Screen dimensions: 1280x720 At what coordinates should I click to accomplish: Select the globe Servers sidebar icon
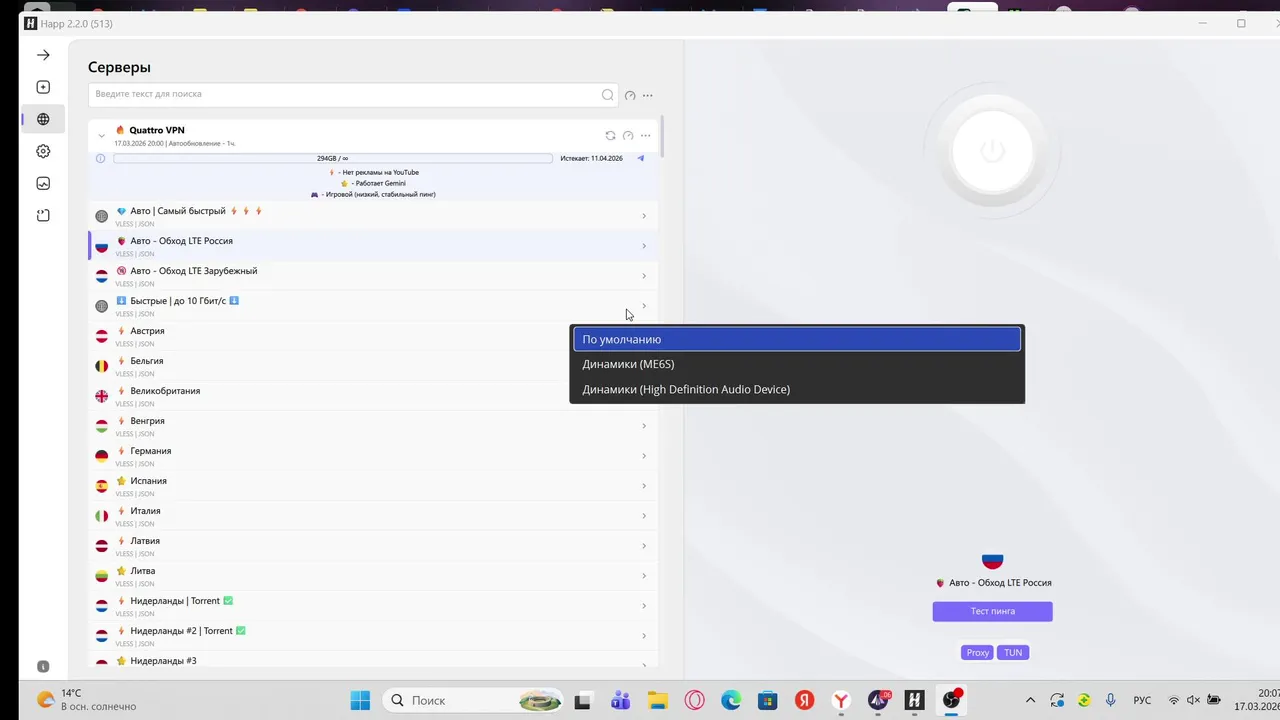43,119
